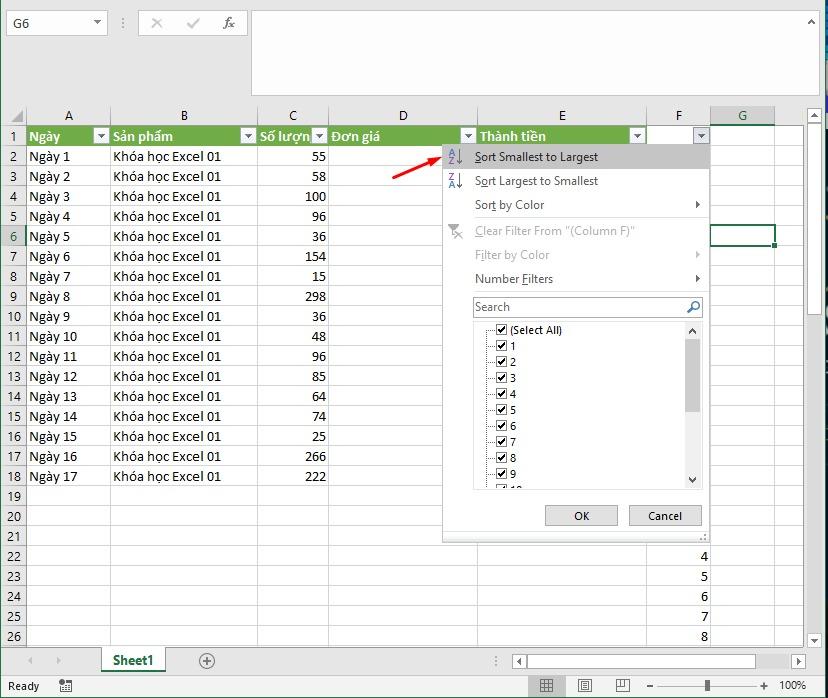Screen dimensions: 828x698
Task: Confirm the filter with OK
Action: 581,515
